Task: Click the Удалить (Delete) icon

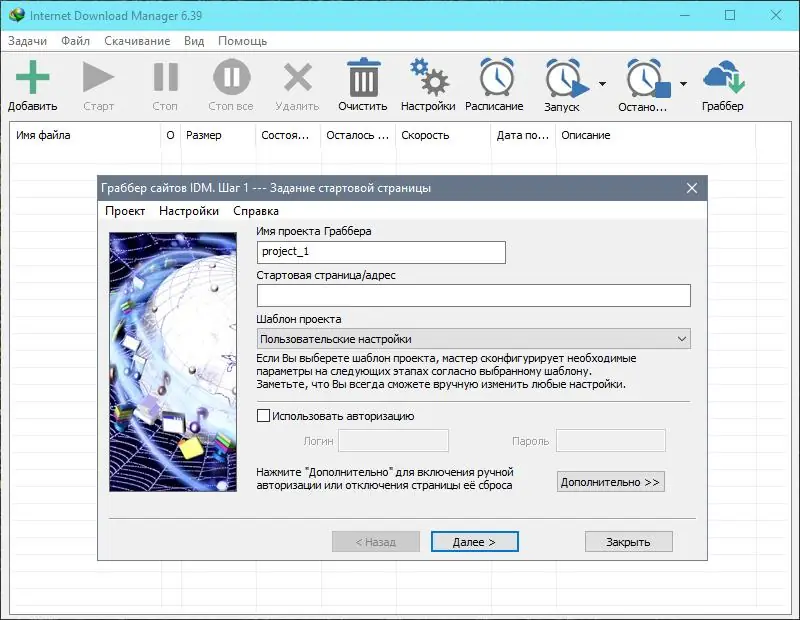Action: 296,78
